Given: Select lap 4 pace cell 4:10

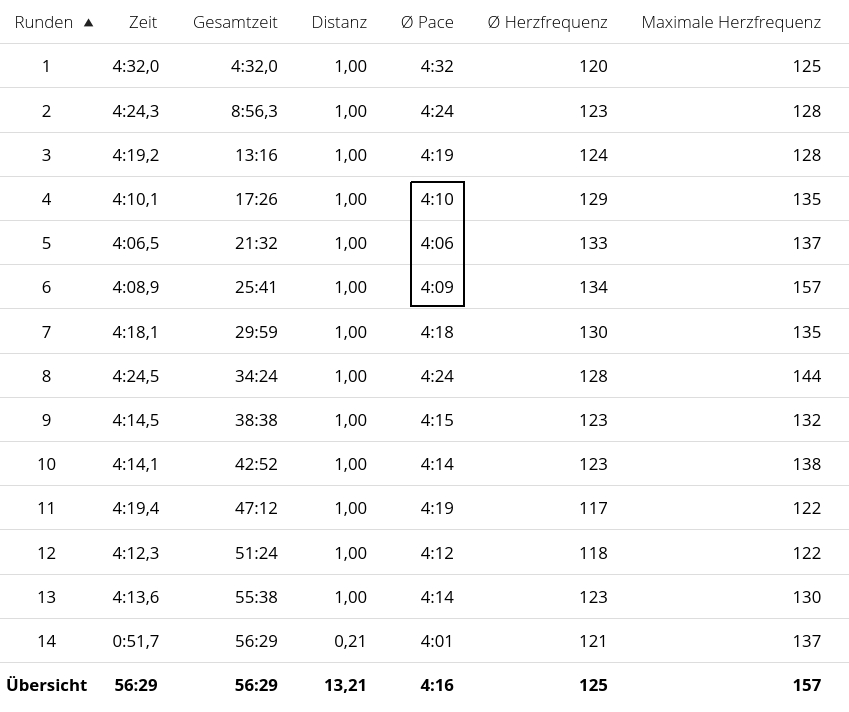Looking at the screenshot, I should (x=437, y=199).
